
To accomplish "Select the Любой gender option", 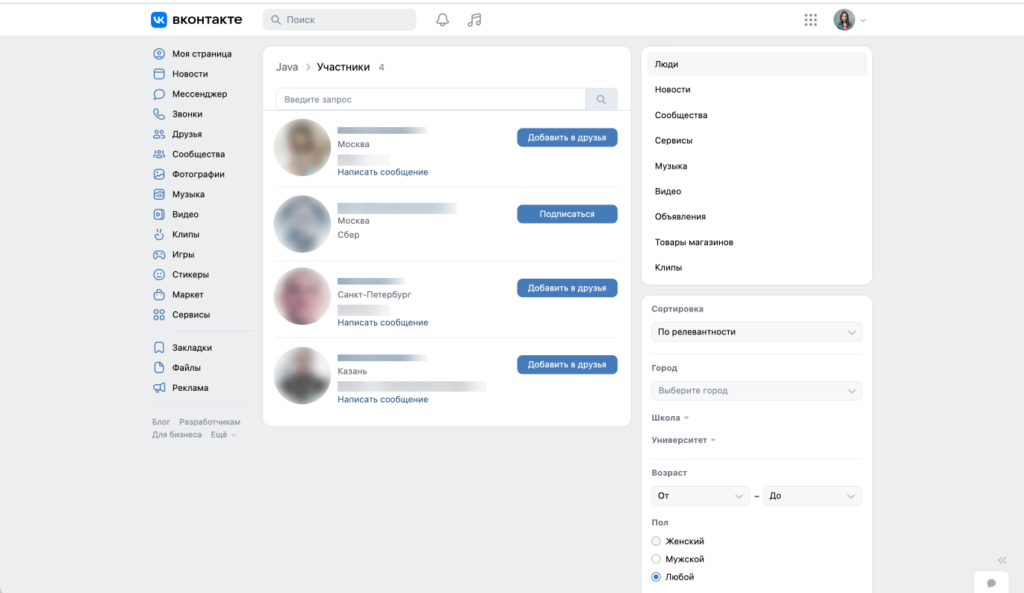I will (657, 577).
